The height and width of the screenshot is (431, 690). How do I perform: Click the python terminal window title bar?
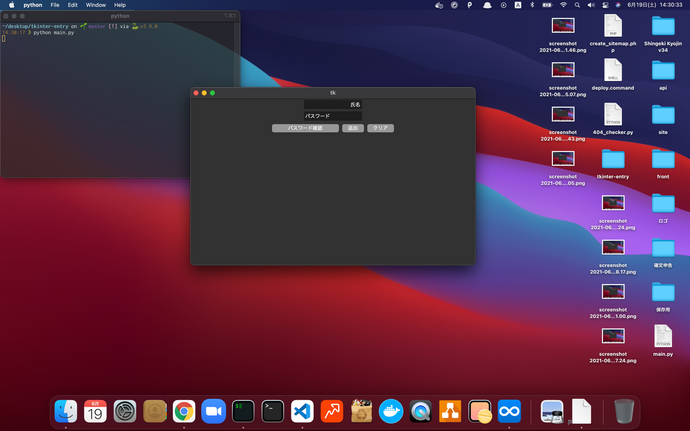pyautogui.click(x=120, y=16)
